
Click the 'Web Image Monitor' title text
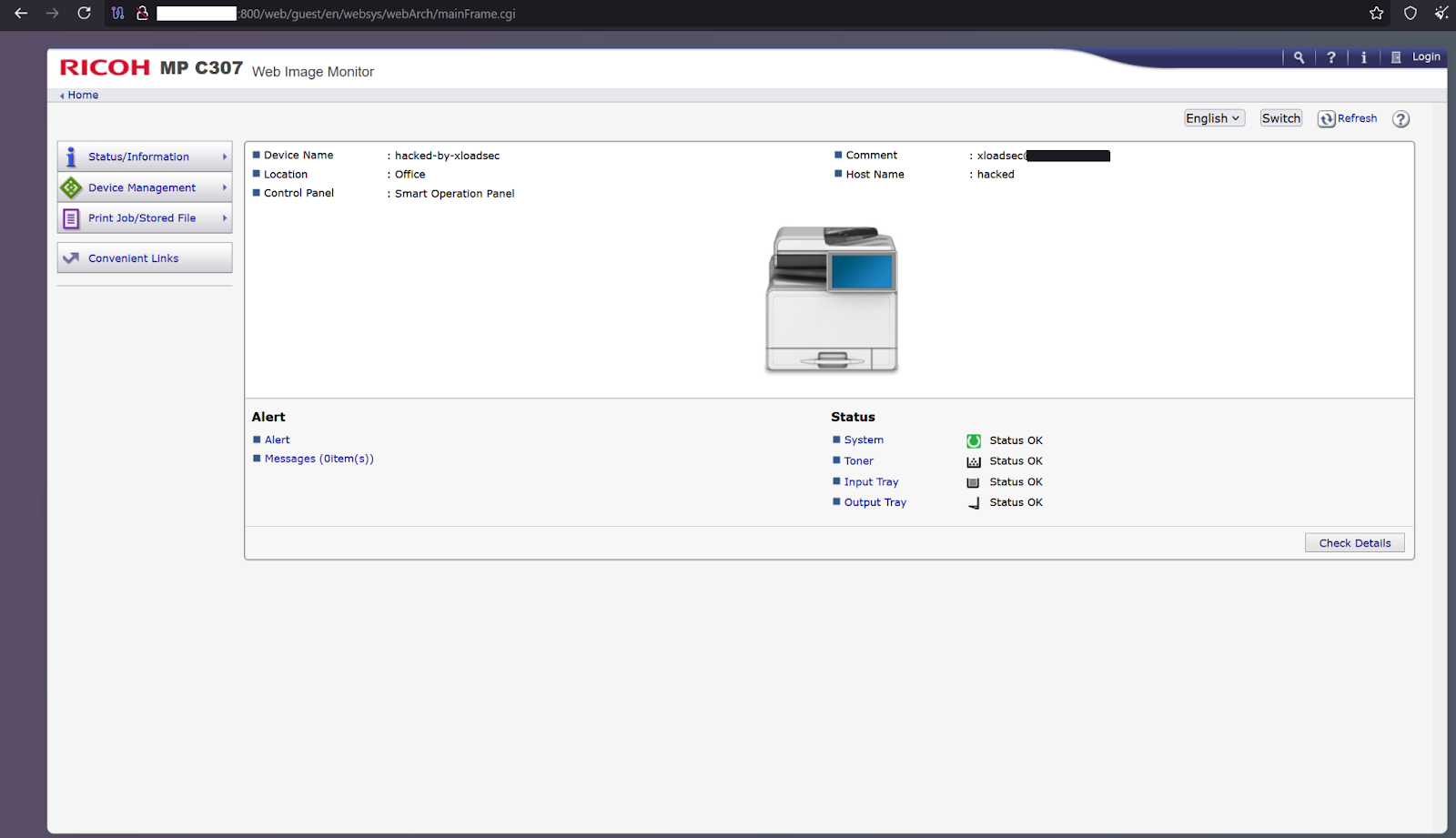pyautogui.click(x=313, y=72)
